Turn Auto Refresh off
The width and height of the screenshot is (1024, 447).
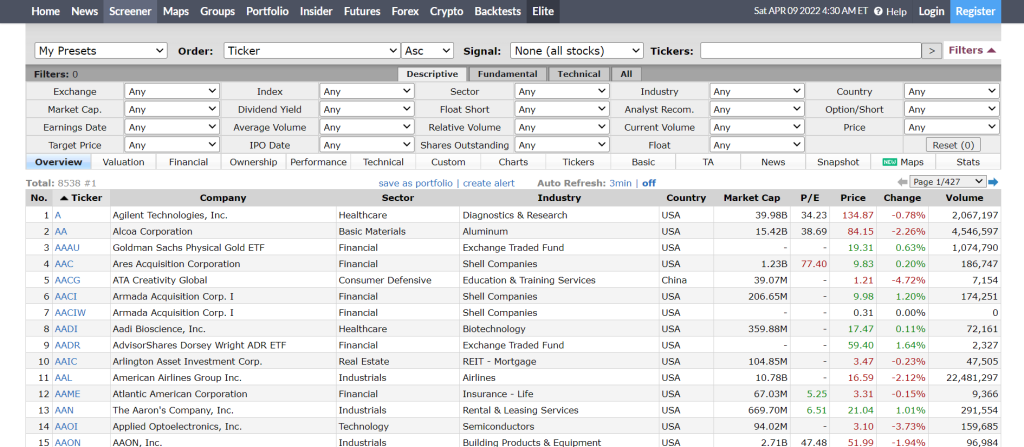[x=648, y=183]
